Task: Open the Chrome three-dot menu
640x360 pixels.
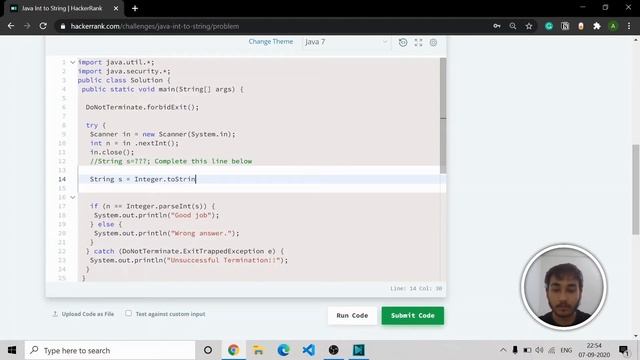Action: tap(629, 26)
